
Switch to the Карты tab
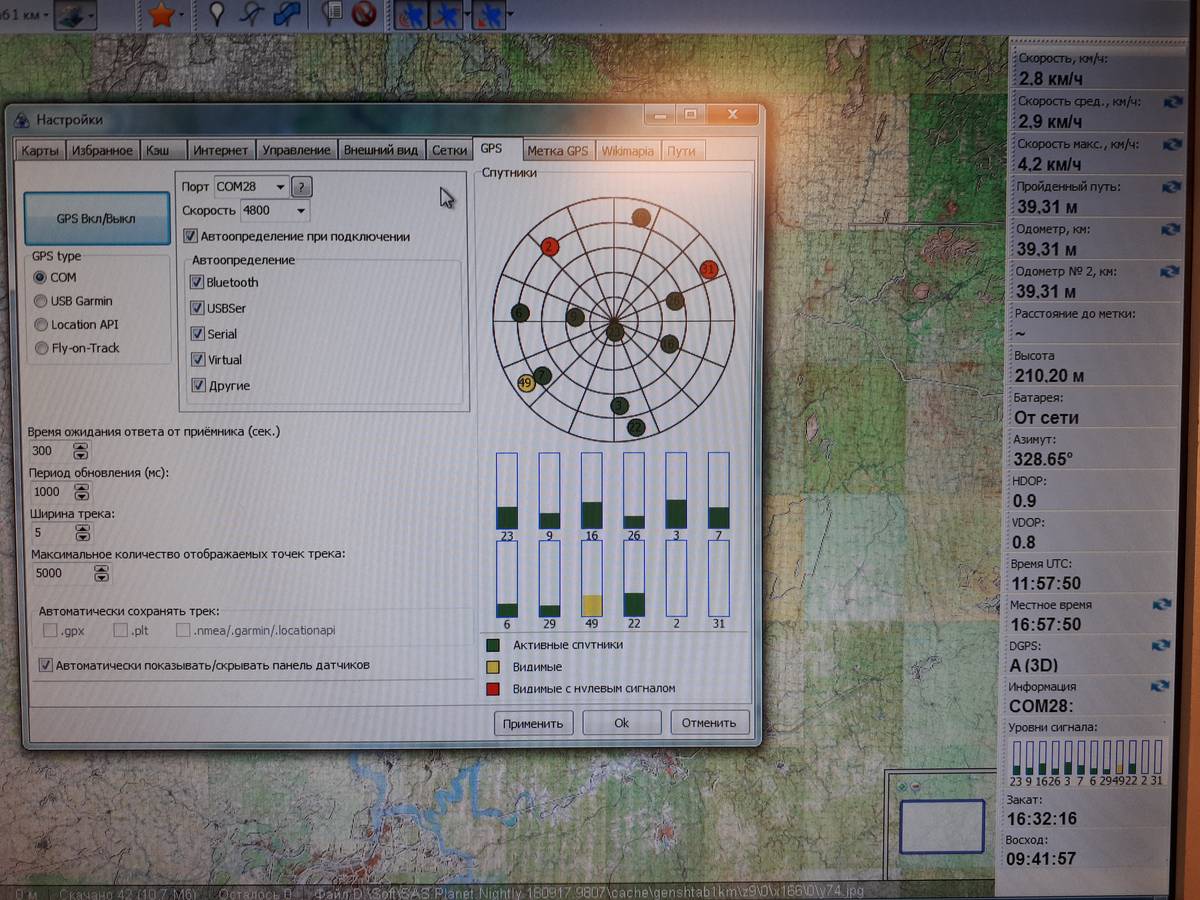tap(41, 151)
